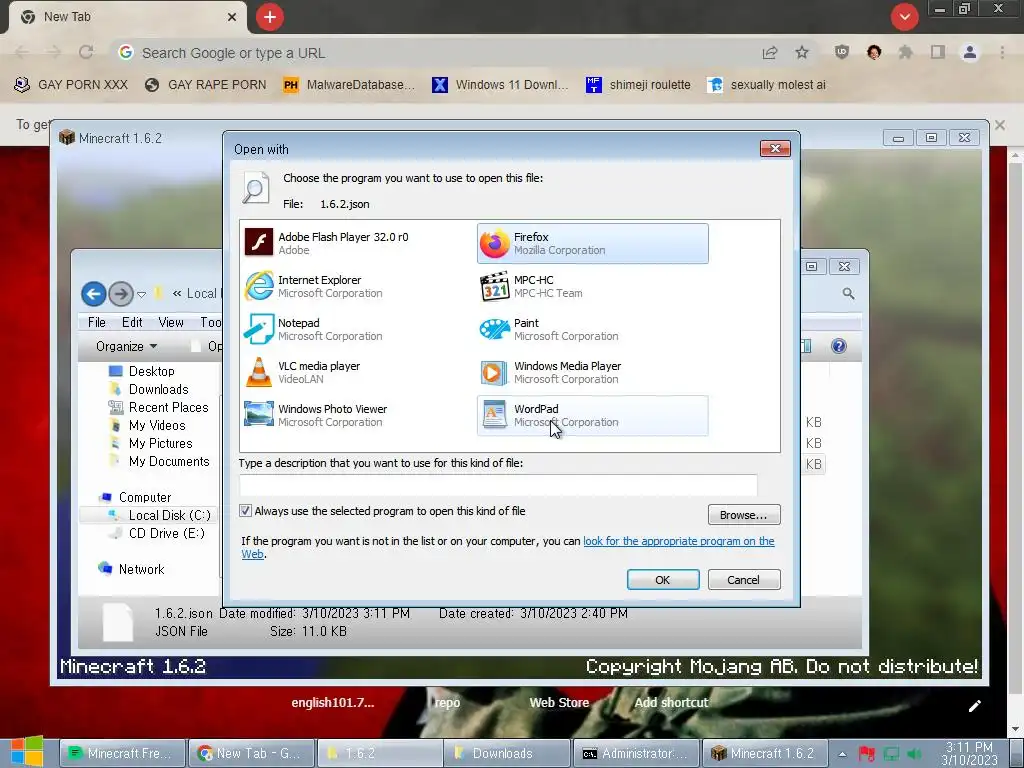1024x768 pixels.
Task: Switch to Minecraft 1.6.2 taskbar item
Action: pos(763,753)
